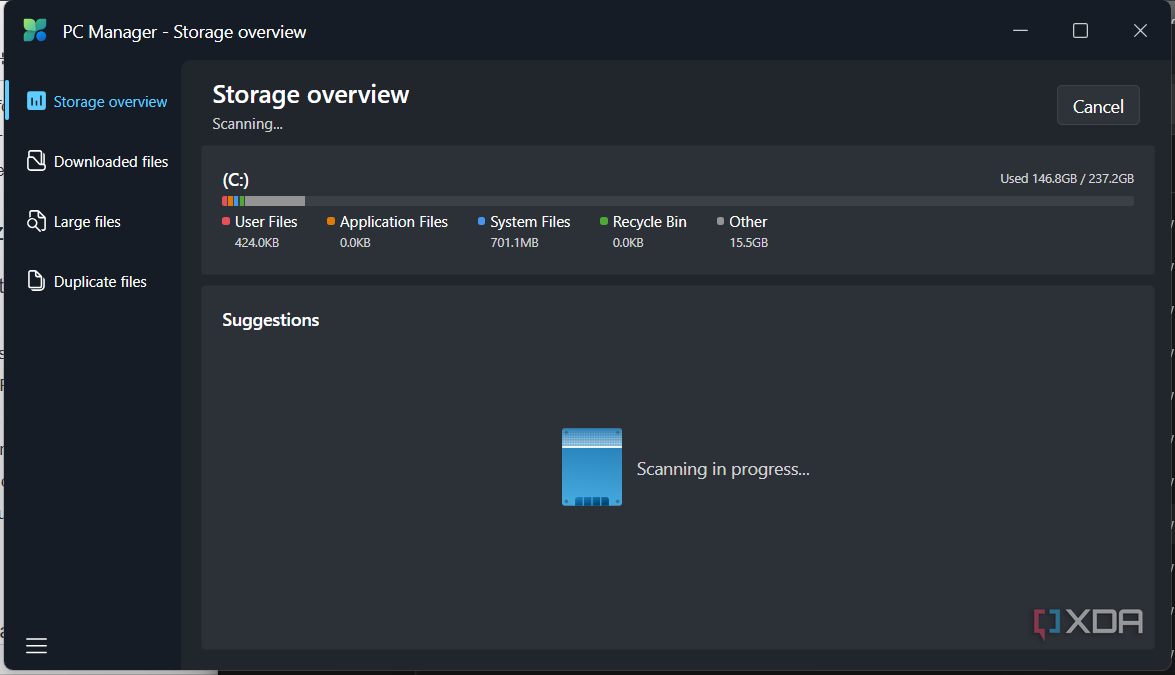The image size is (1175, 675).
Task: Click the blue System Files legend swatch
Action: pyautogui.click(x=481, y=221)
